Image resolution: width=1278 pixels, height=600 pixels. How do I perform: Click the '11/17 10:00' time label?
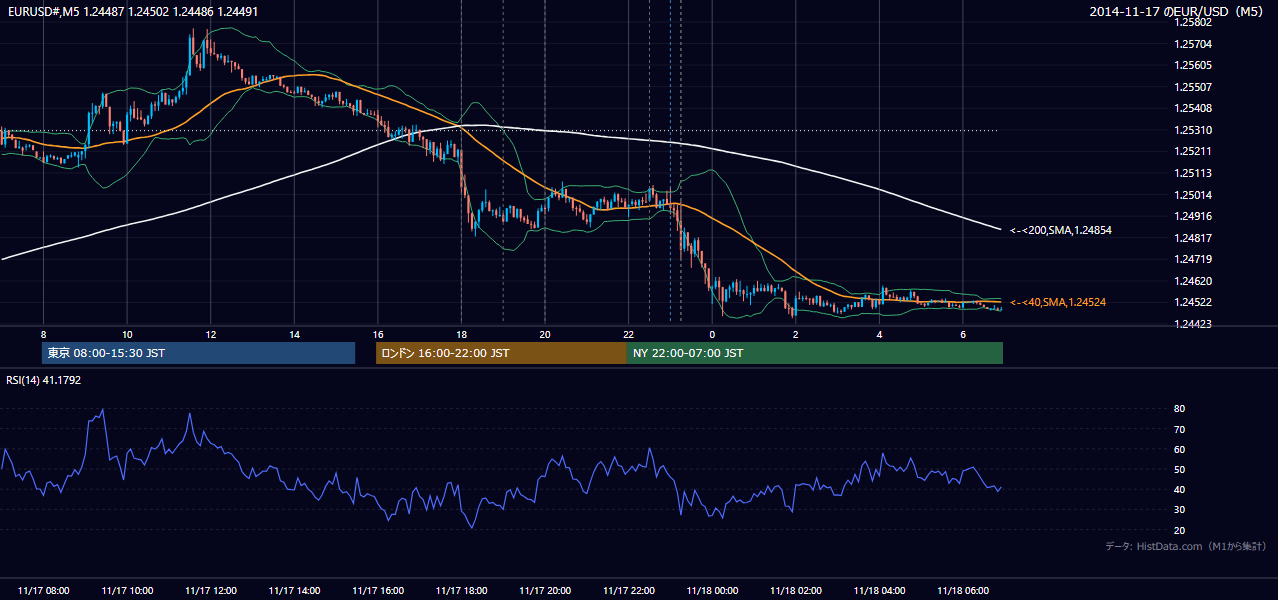pyautogui.click(x=127, y=591)
